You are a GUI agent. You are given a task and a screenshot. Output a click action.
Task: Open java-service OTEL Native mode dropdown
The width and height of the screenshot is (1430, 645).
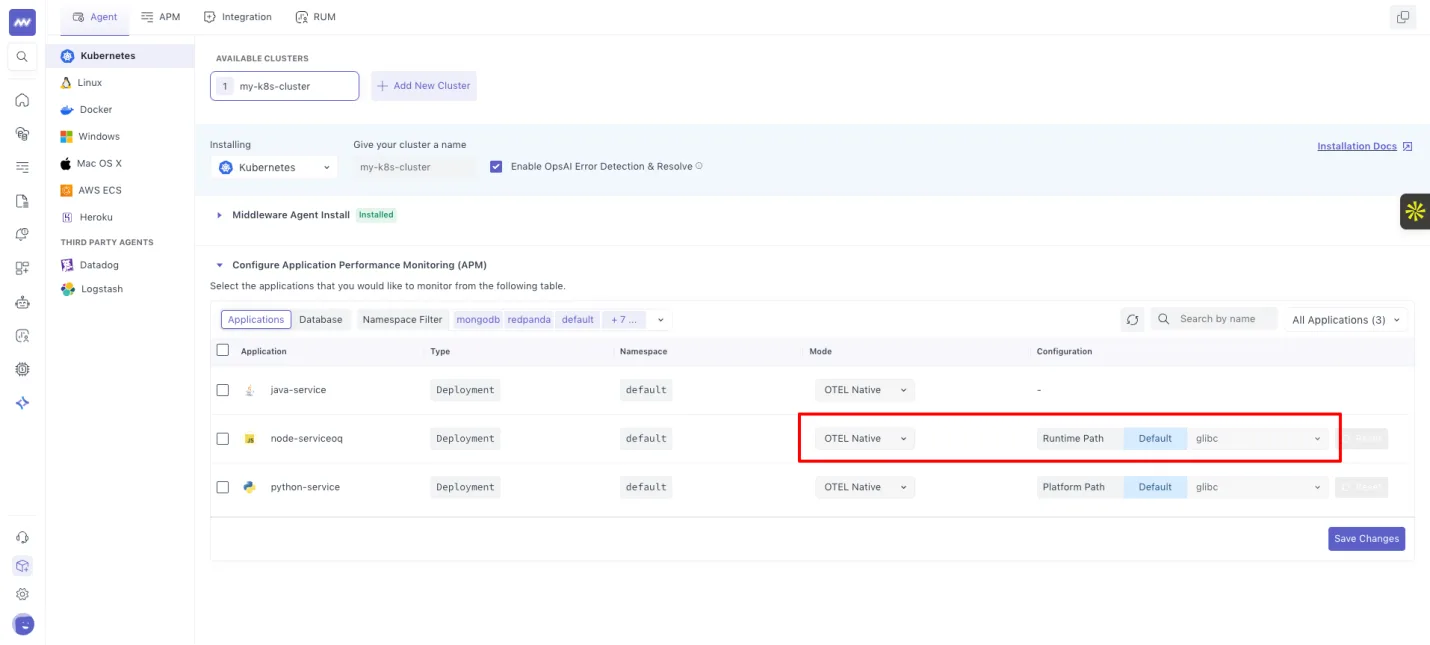[865, 390]
